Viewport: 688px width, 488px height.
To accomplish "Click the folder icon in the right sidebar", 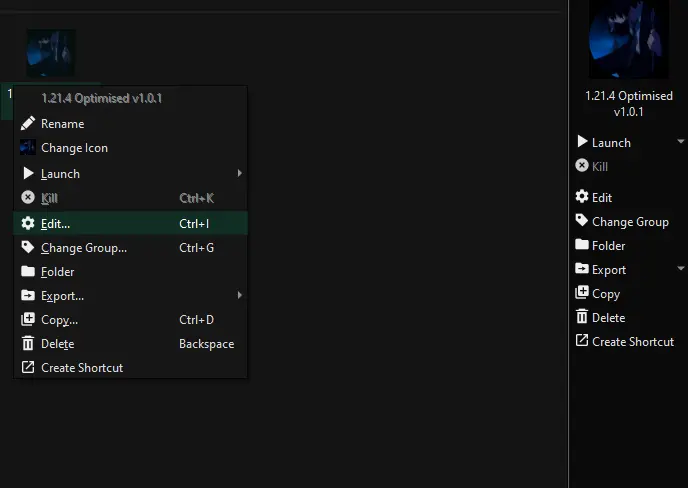I will pos(582,245).
